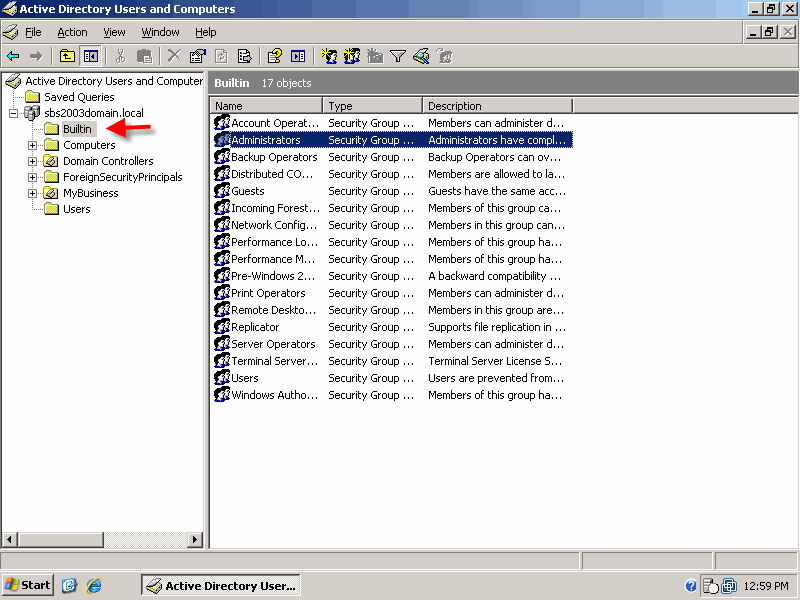The height and width of the screenshot is (600, 800).
Task: Select the Administrators group row
Action: (x=392, y=140)
